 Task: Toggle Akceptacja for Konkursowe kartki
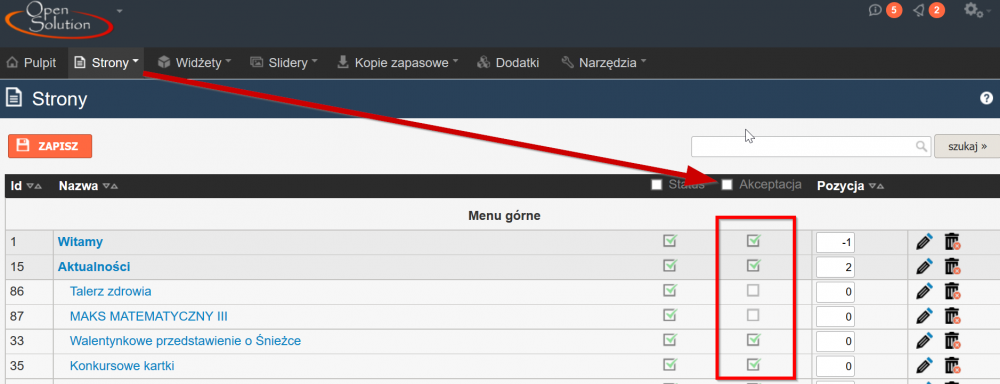tap(753, 364)
